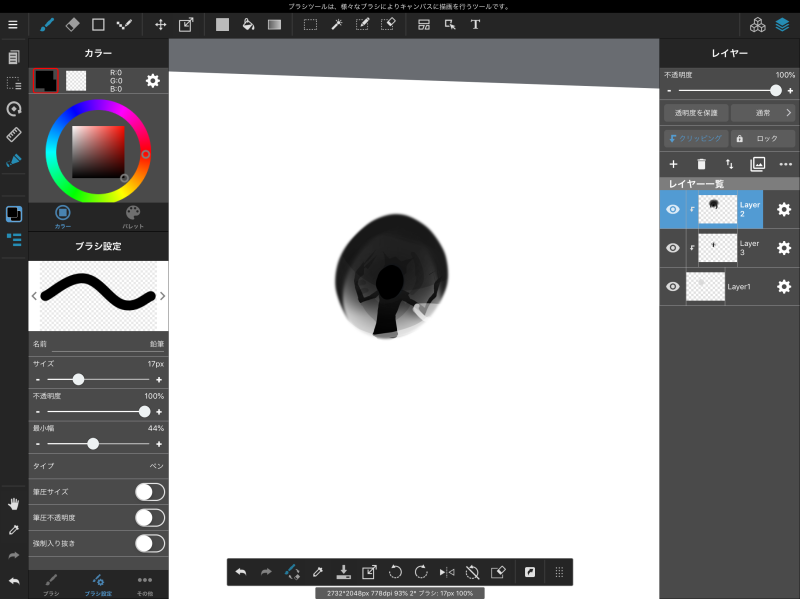Open the 通常 blend mode dropdown

coord(763,113)
